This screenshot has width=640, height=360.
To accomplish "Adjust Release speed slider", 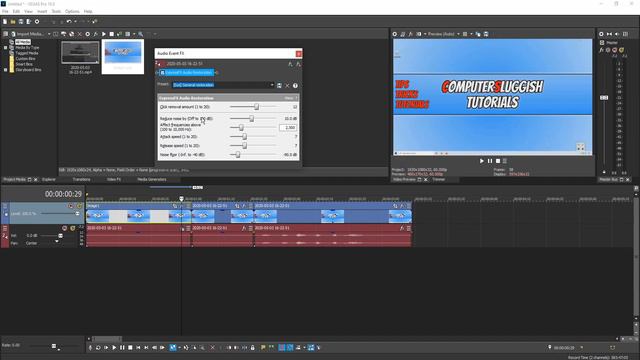I will pyautogui.click(x=244, y=146).
